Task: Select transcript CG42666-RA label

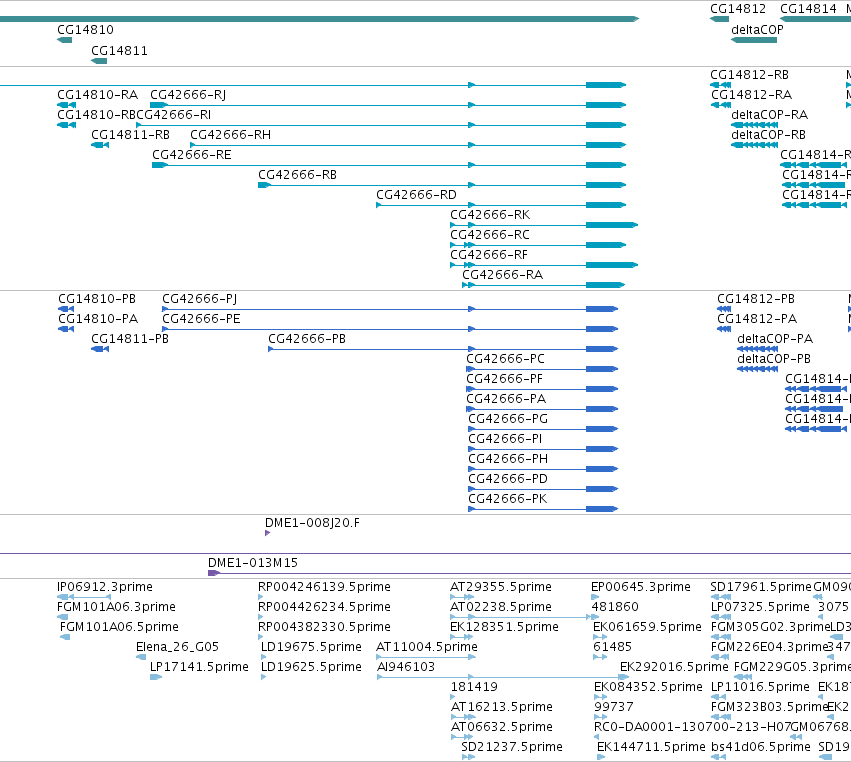Action: 503,275
